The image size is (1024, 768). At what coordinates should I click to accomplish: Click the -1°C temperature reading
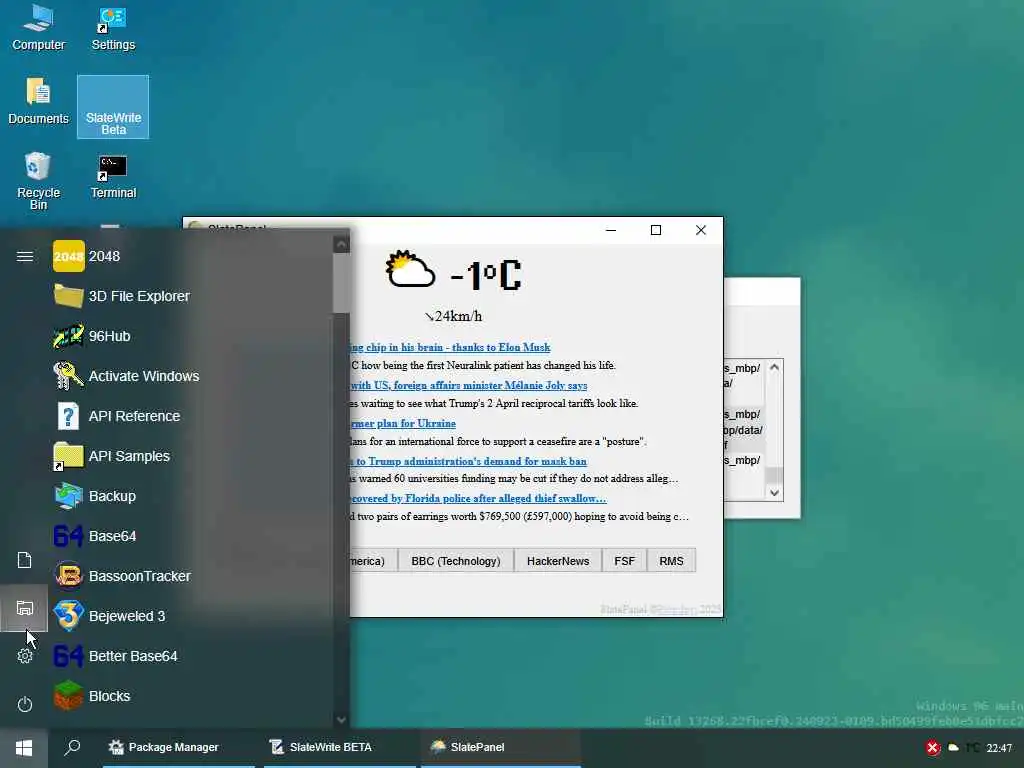[486, 274]
